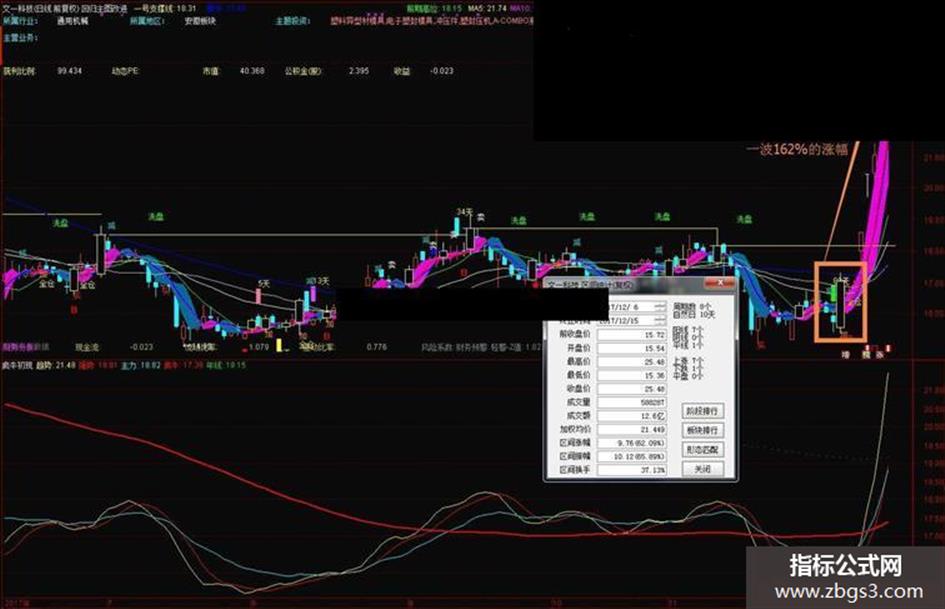Screen dimensions: 945x609
Task: Click the 所属行业 label at the top
Action: click(x=20, y=21)
